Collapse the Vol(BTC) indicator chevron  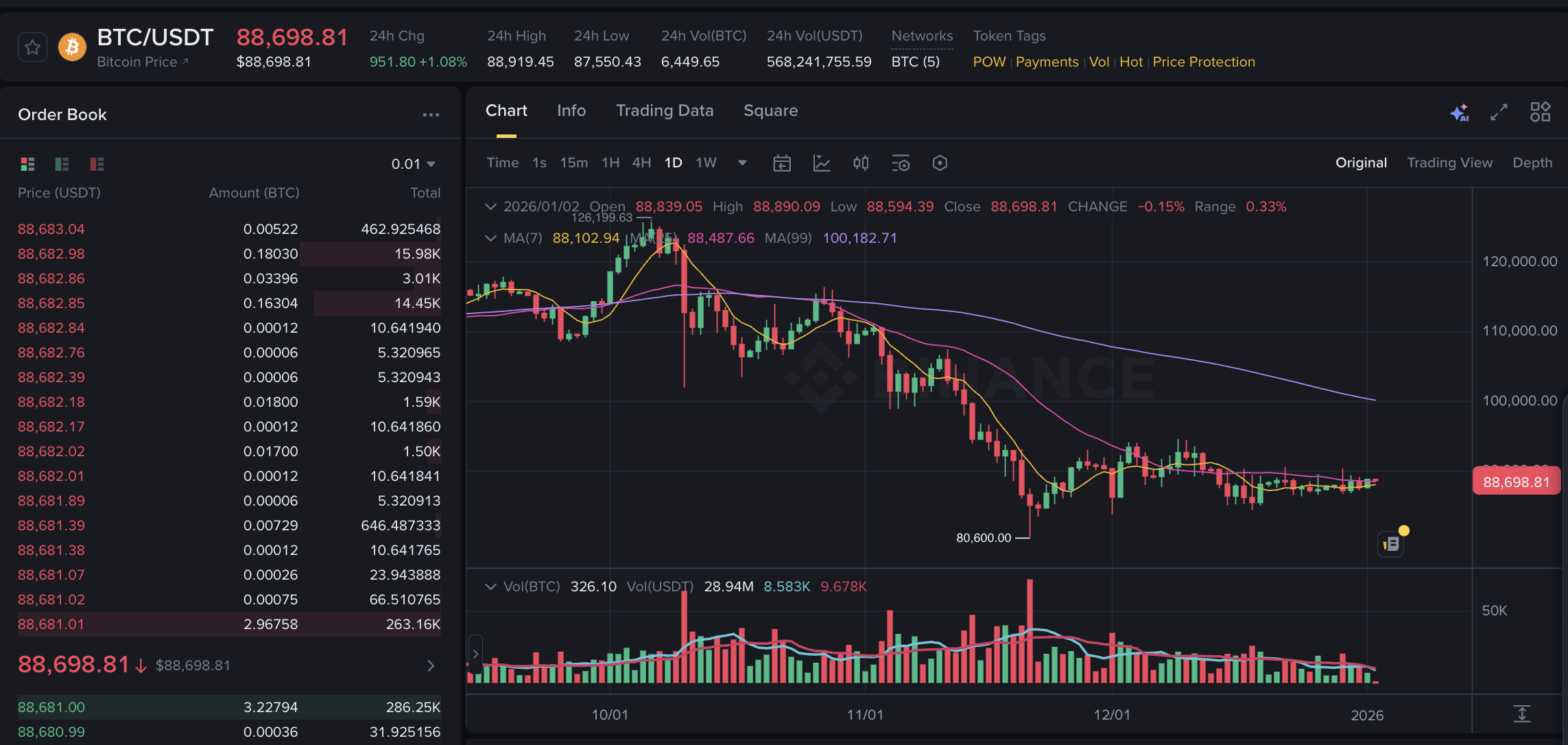pyautogui.click(x=490, y=587)
